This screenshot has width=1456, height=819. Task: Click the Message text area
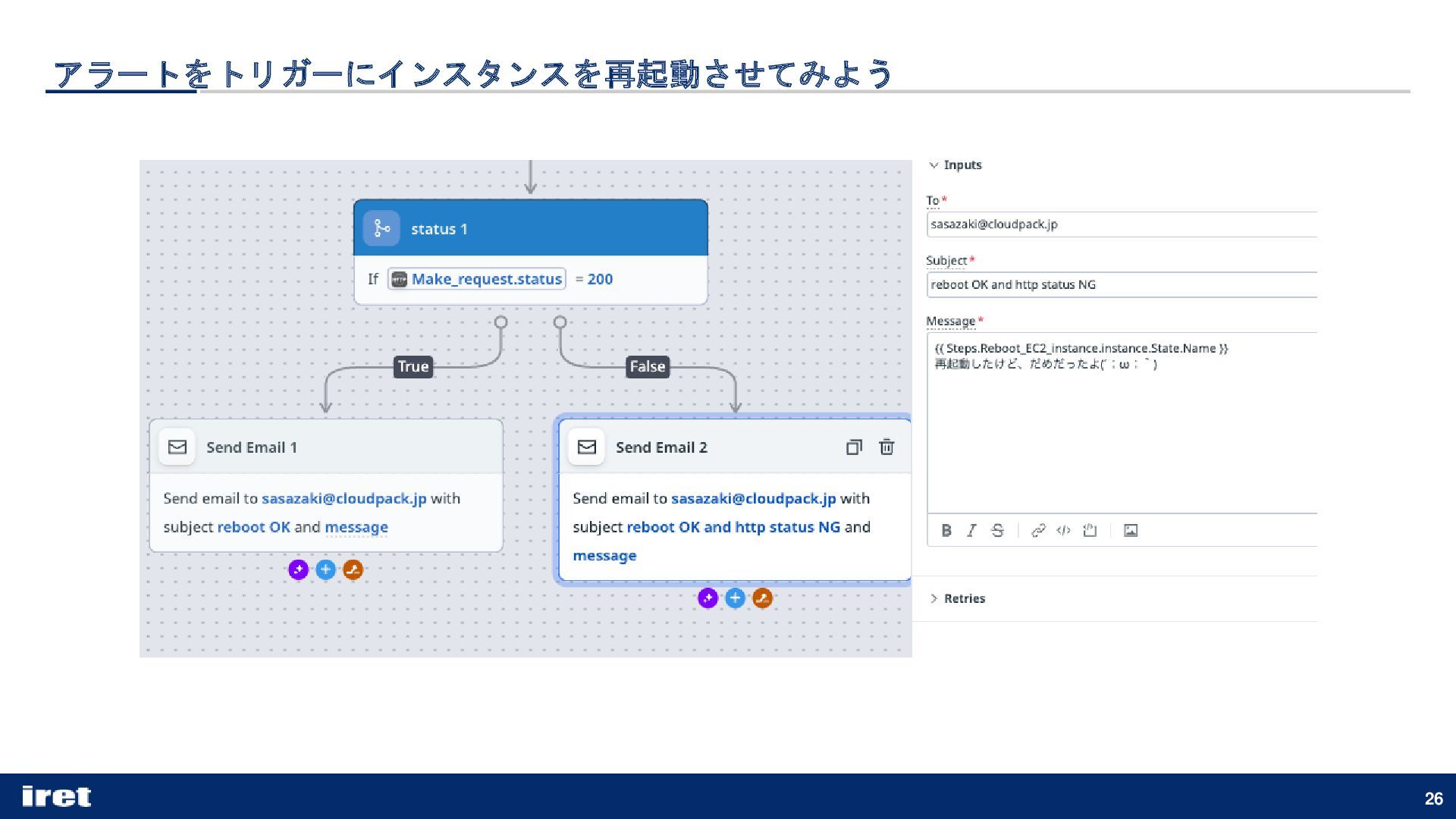(1122, 423)
